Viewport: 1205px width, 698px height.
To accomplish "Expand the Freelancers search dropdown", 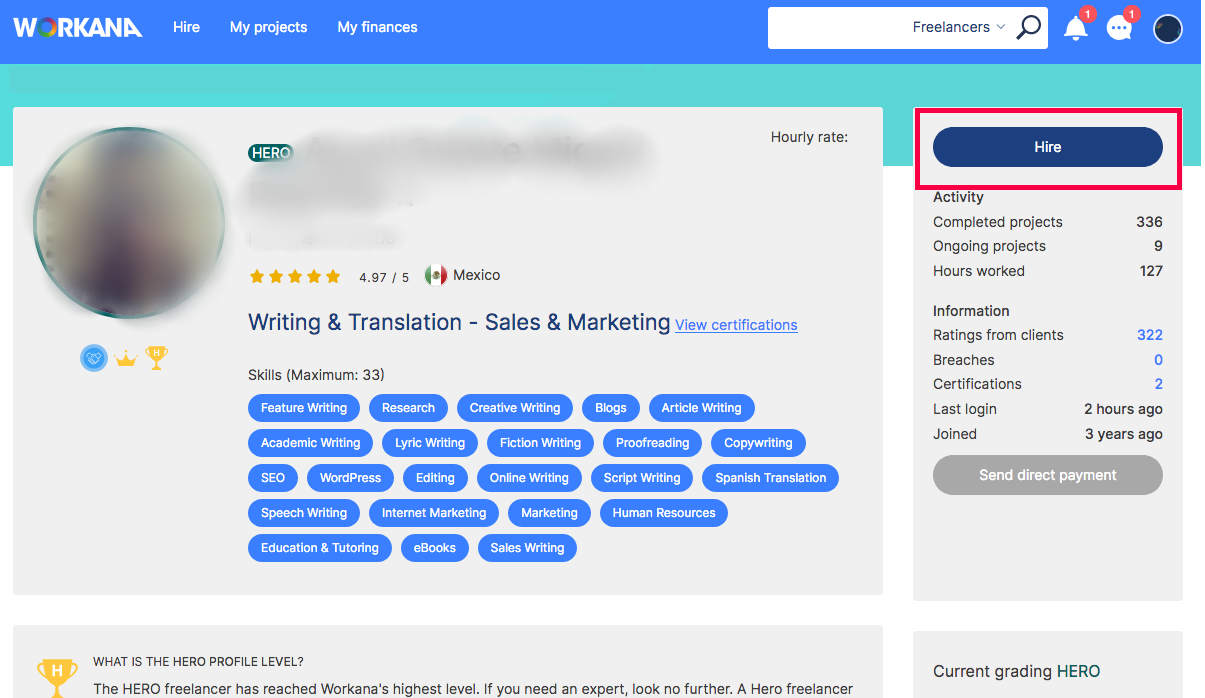I will [958, 28].
